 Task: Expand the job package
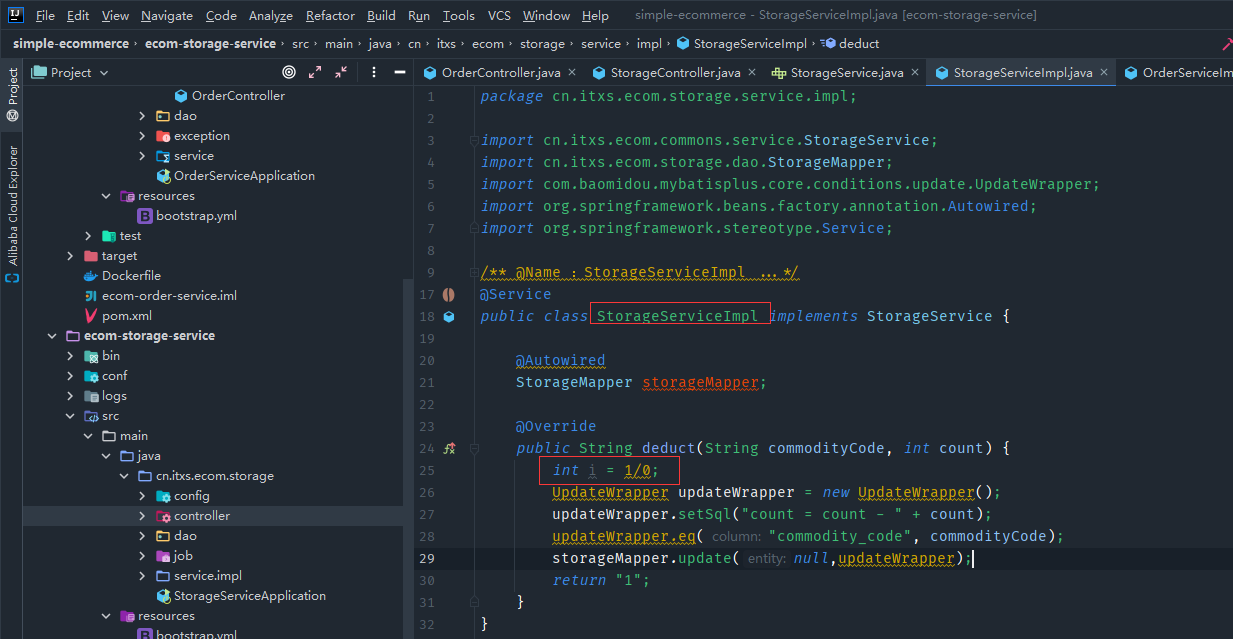tap(143, 555)
